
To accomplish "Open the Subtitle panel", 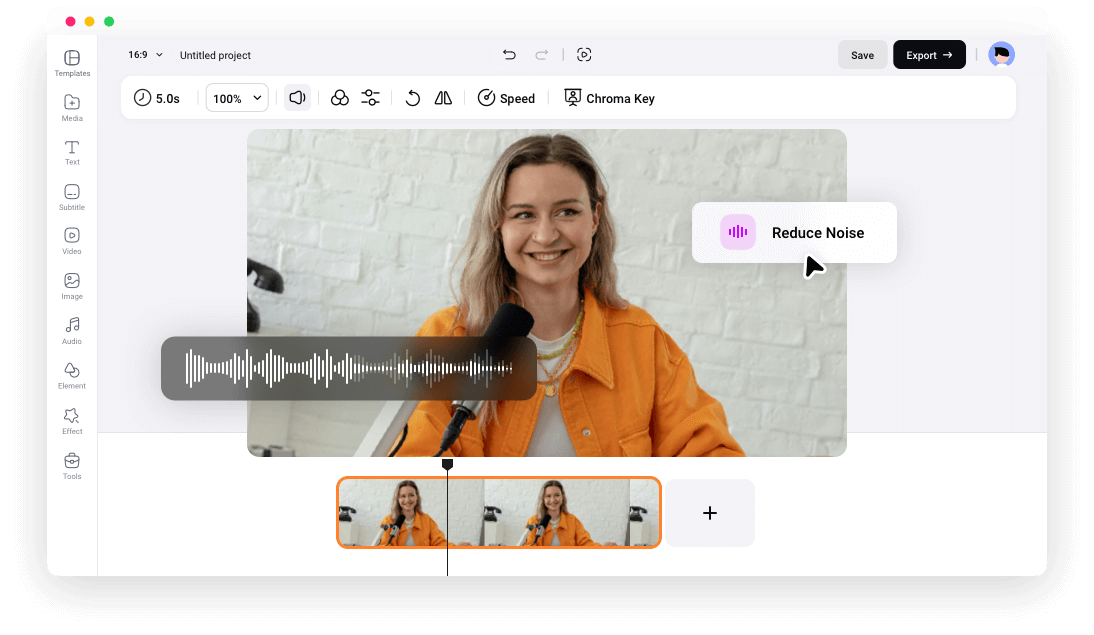I will pos(72,197).
